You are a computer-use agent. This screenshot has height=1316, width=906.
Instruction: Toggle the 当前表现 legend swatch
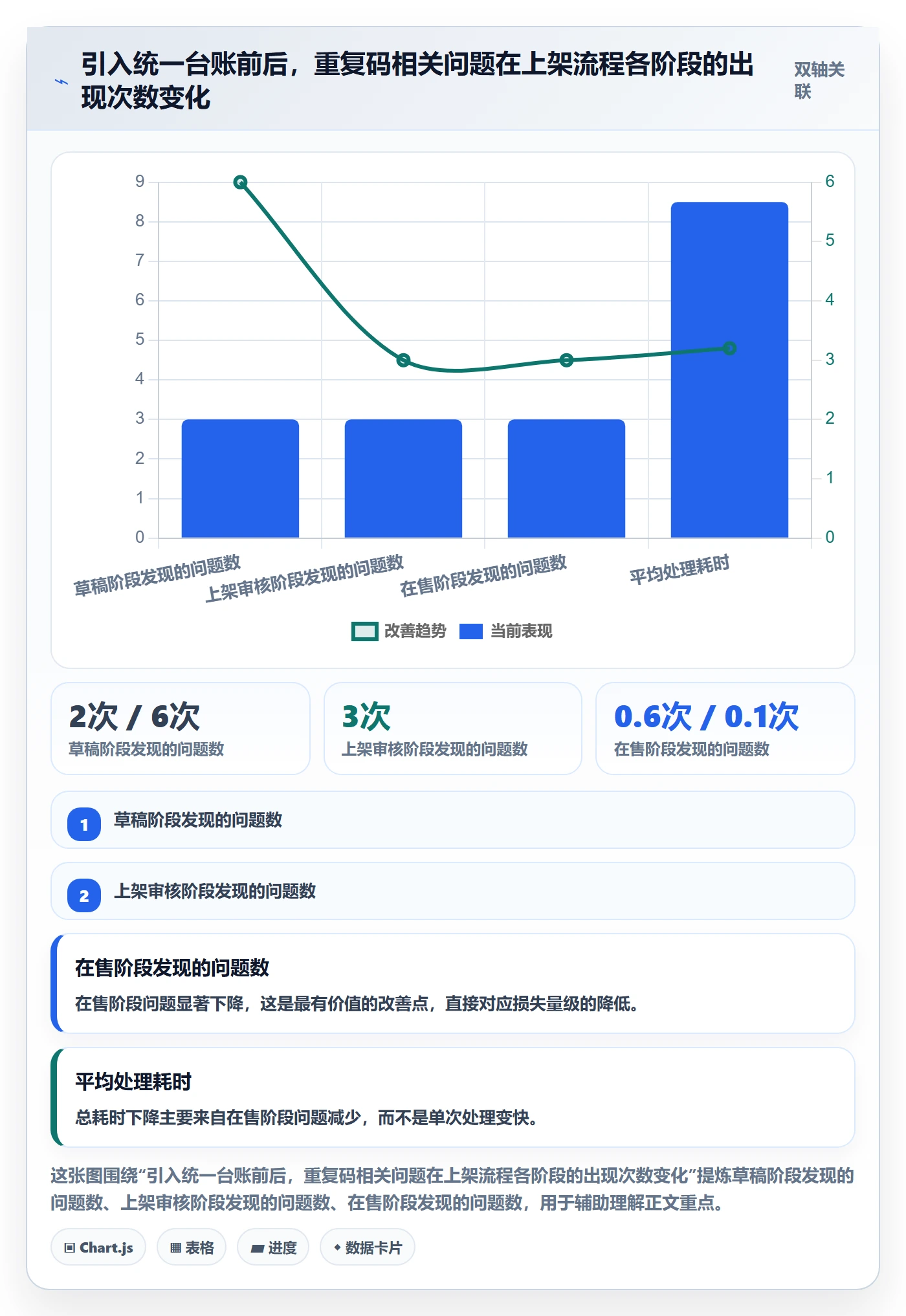(x=471, y=631)
